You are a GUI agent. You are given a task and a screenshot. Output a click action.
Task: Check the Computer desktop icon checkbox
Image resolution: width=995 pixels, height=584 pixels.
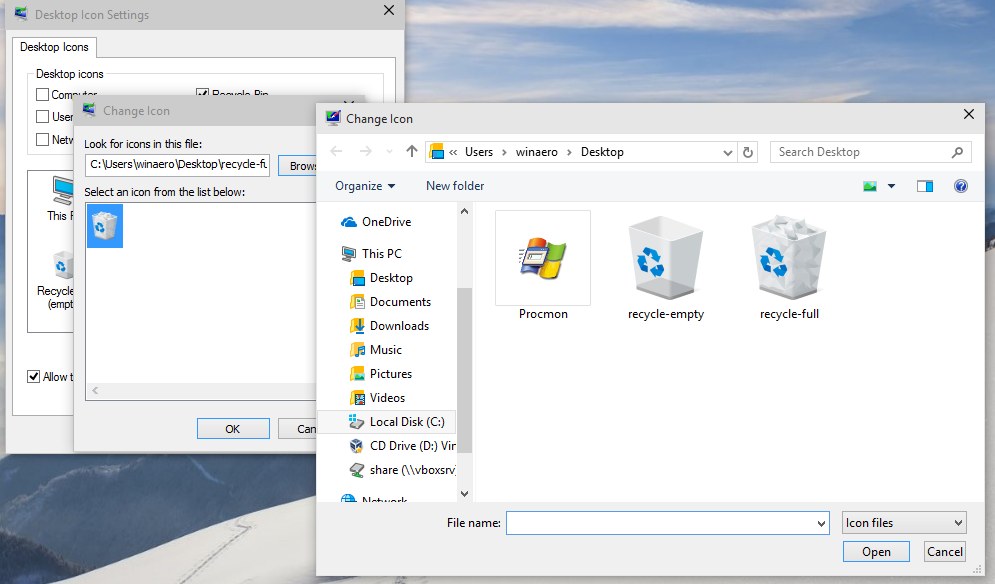click(41, 94)
